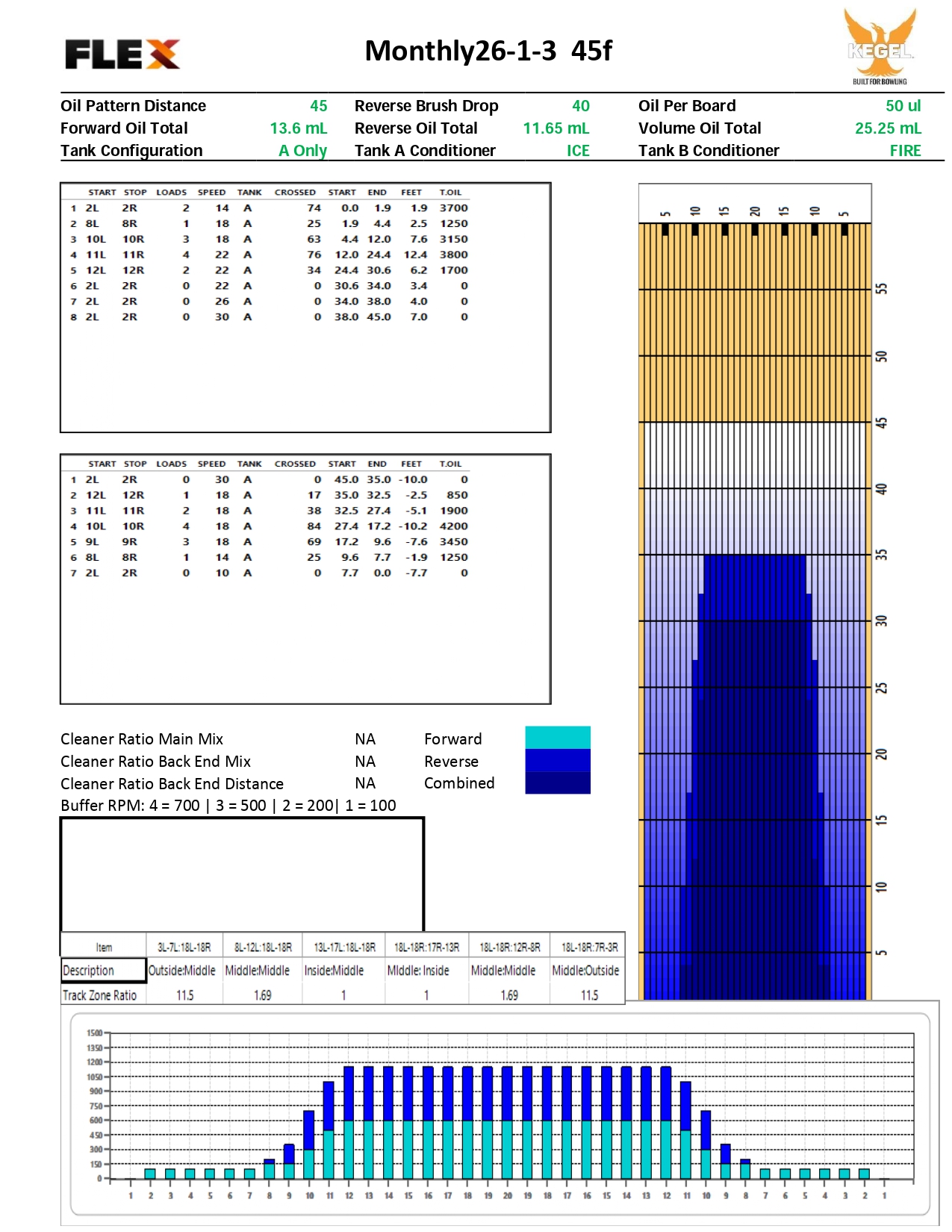Viewport: 952px width, 1232px height.
Task: Click the Reverse Brush Drop value 40
Action: coord(581,106)
